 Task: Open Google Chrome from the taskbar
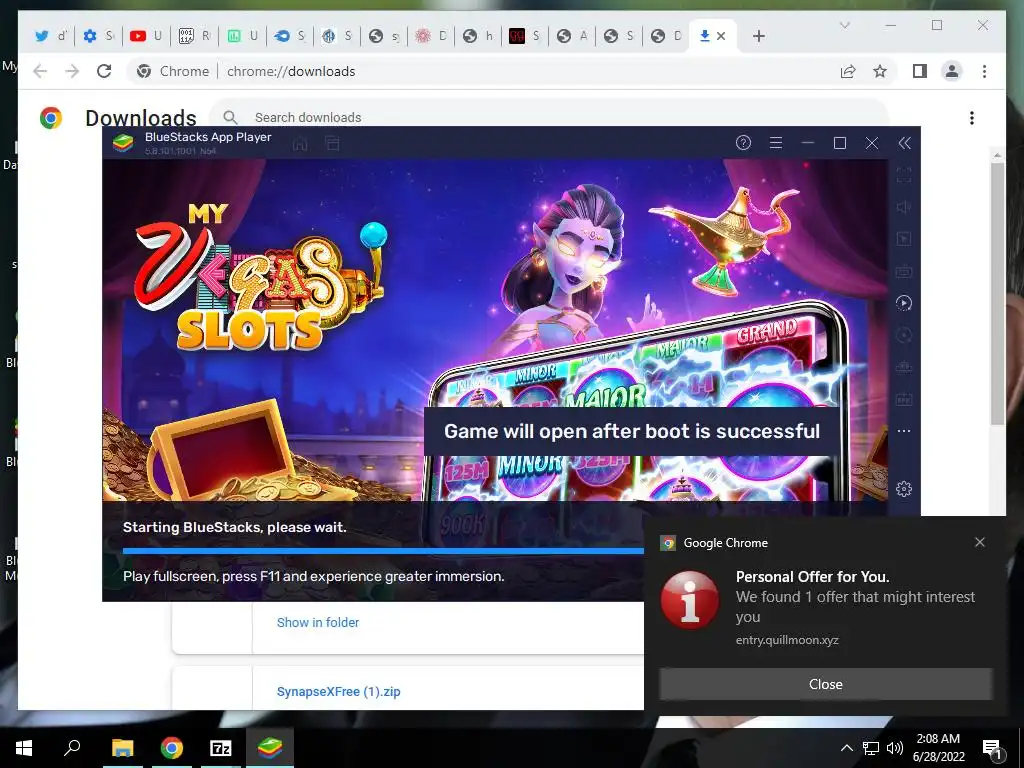(x=172, y=748)
